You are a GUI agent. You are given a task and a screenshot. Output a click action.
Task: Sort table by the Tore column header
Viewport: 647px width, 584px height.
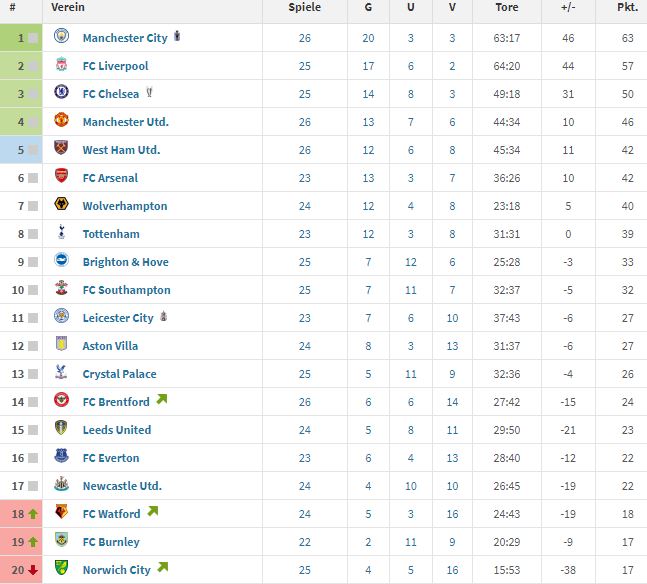click(x=507, y=7)
